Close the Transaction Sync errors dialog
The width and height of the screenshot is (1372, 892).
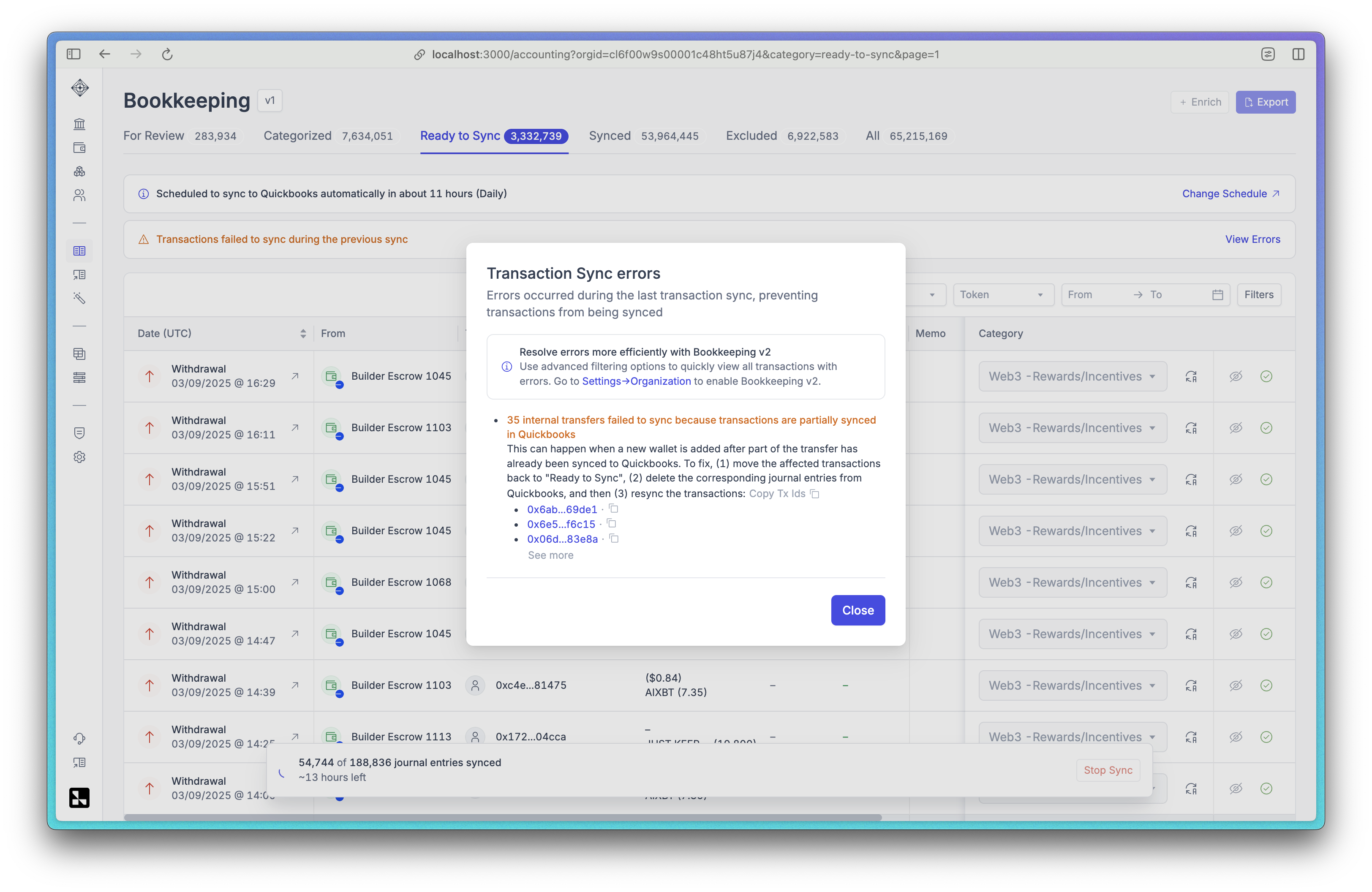click(857, 610)
